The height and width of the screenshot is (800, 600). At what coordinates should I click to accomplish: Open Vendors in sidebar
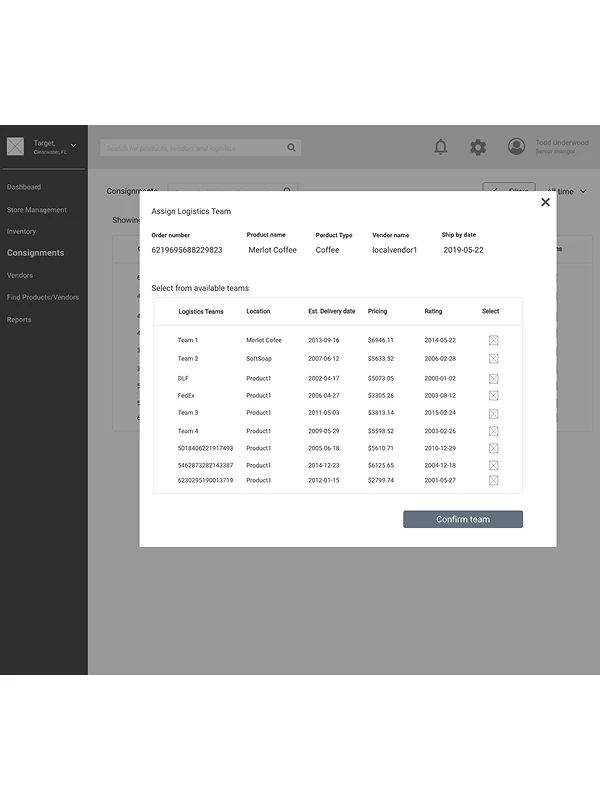click(x=20, y=276)
